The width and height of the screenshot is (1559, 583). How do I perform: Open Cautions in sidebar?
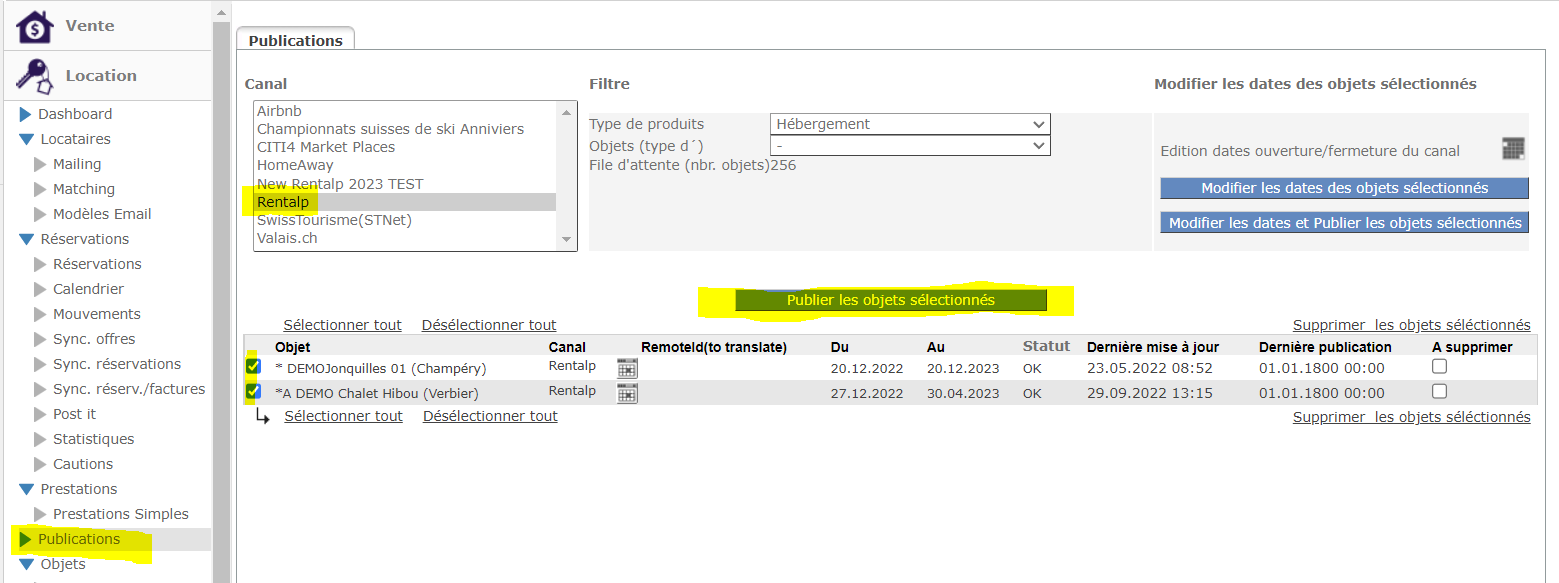coord(83,464)
